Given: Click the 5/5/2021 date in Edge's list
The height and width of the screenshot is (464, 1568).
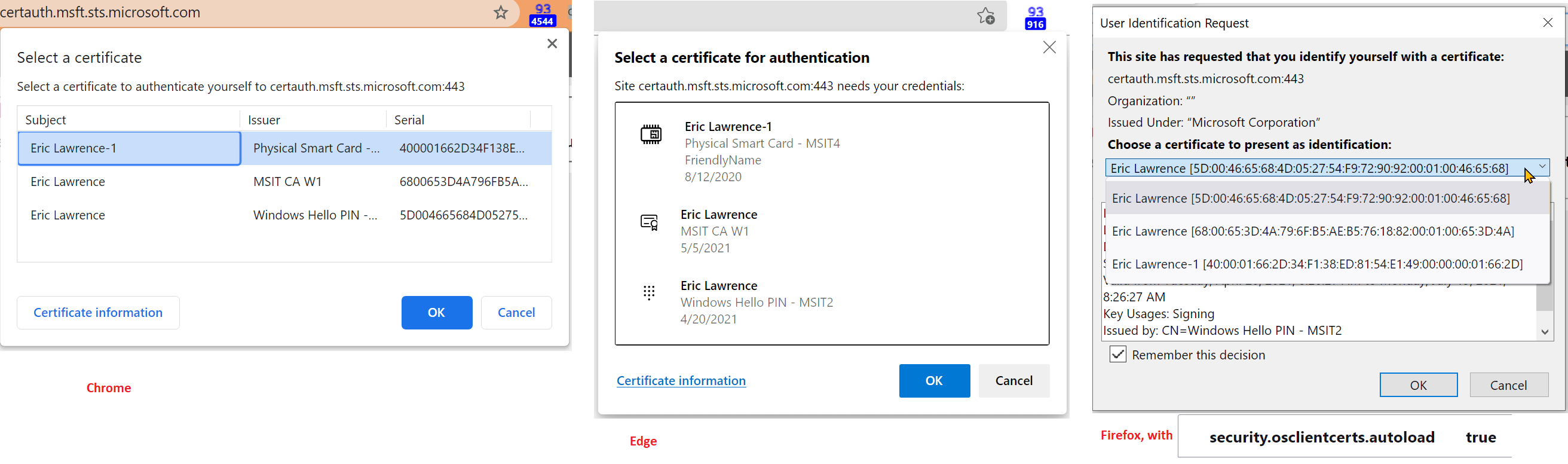Looking at the screenshot, I should [705, 248].
